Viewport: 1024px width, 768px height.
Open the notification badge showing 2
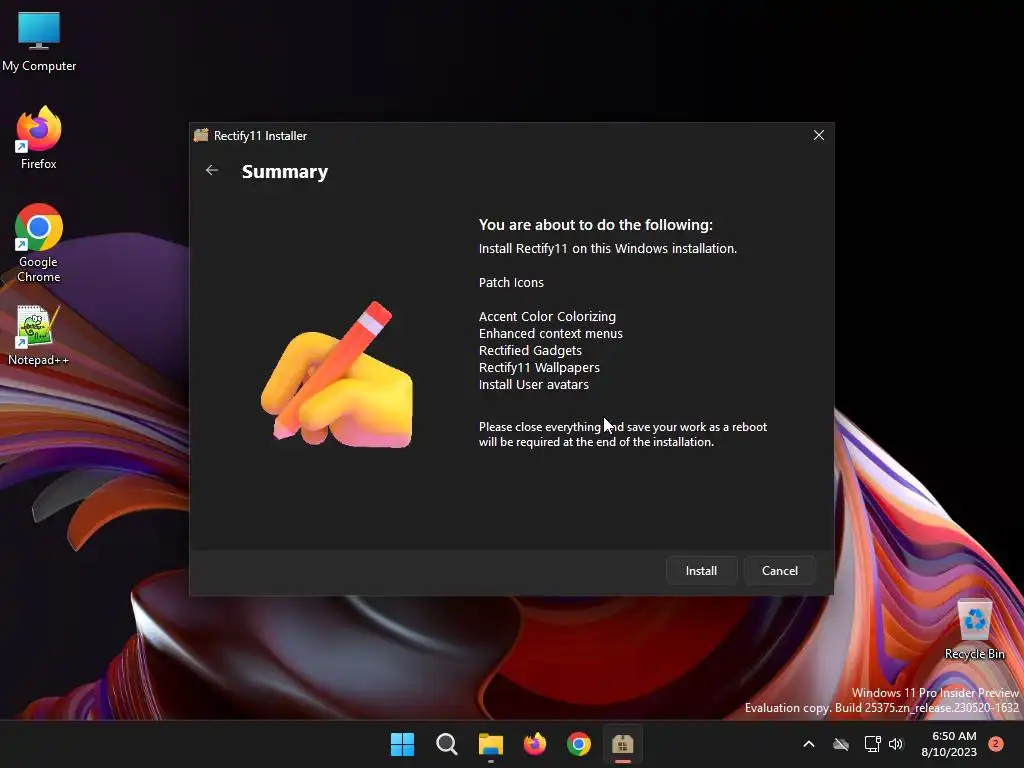(996, 744)
